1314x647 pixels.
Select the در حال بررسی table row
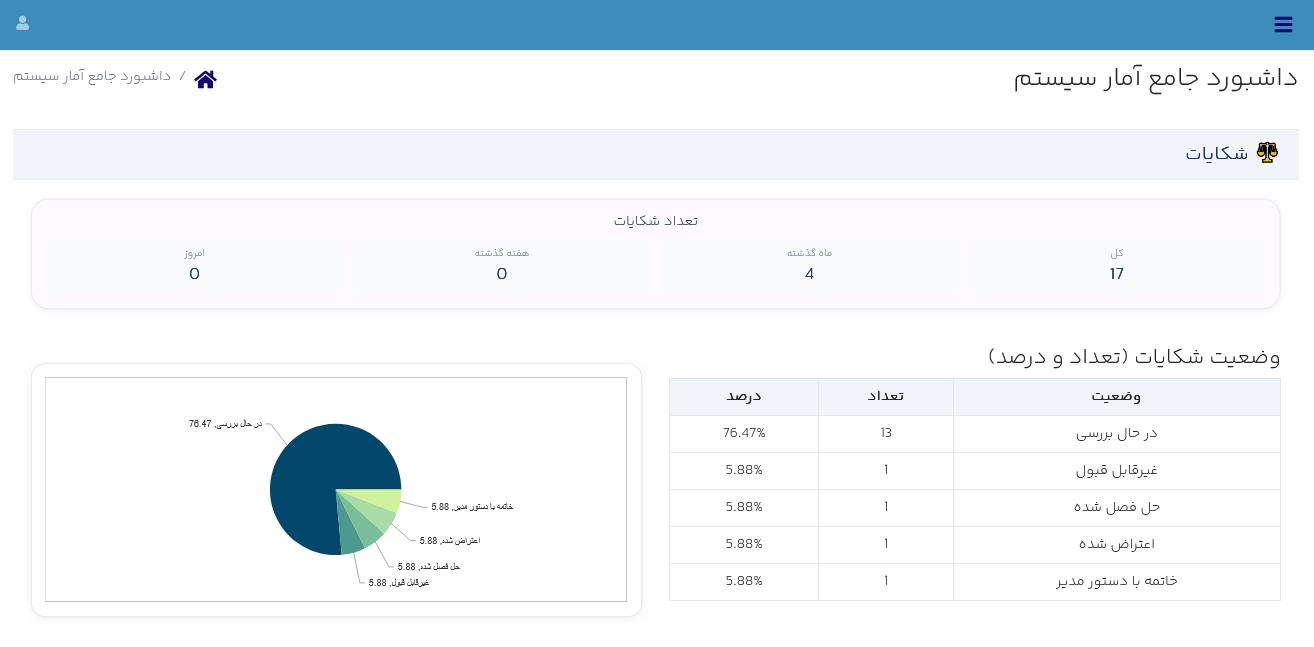coord(975,434)
